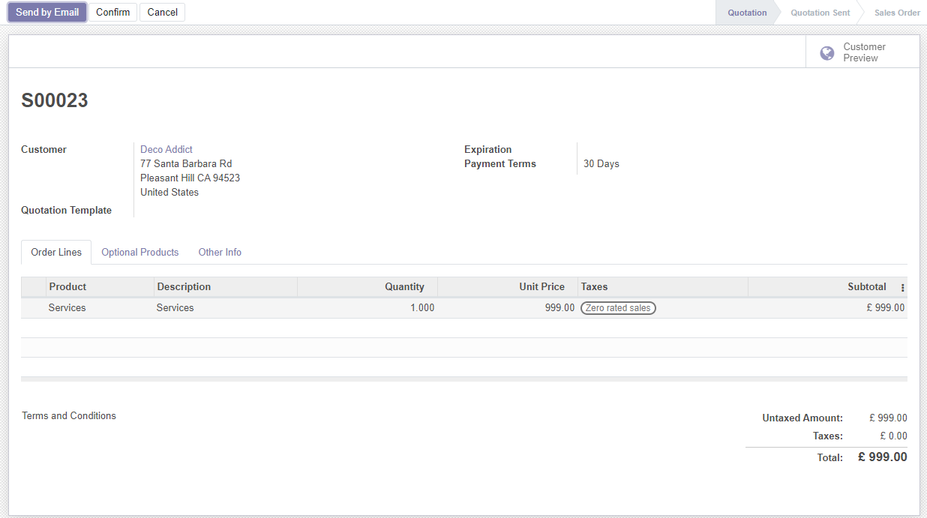Open the column options kebab menu
The image size is (927, 518).
click(x=902, y=288)
